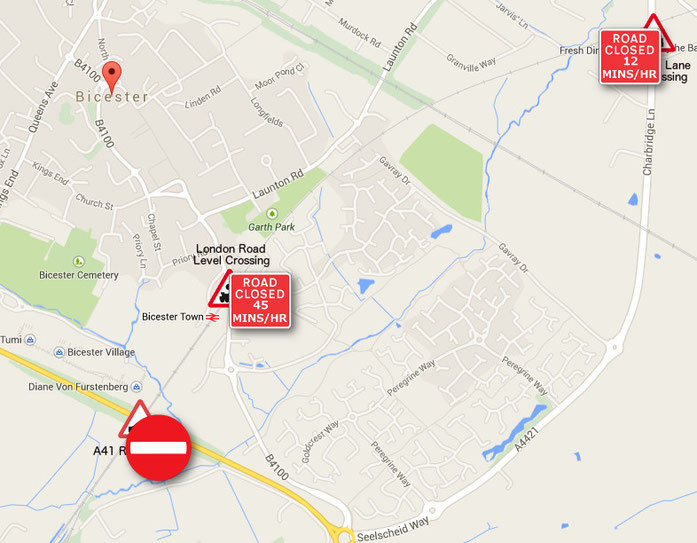This screenshot has height=543, width=697.
Task: Click the Road Closed 45 mins/hr sign
Action: pyautogui.click(x=260, y=301)
